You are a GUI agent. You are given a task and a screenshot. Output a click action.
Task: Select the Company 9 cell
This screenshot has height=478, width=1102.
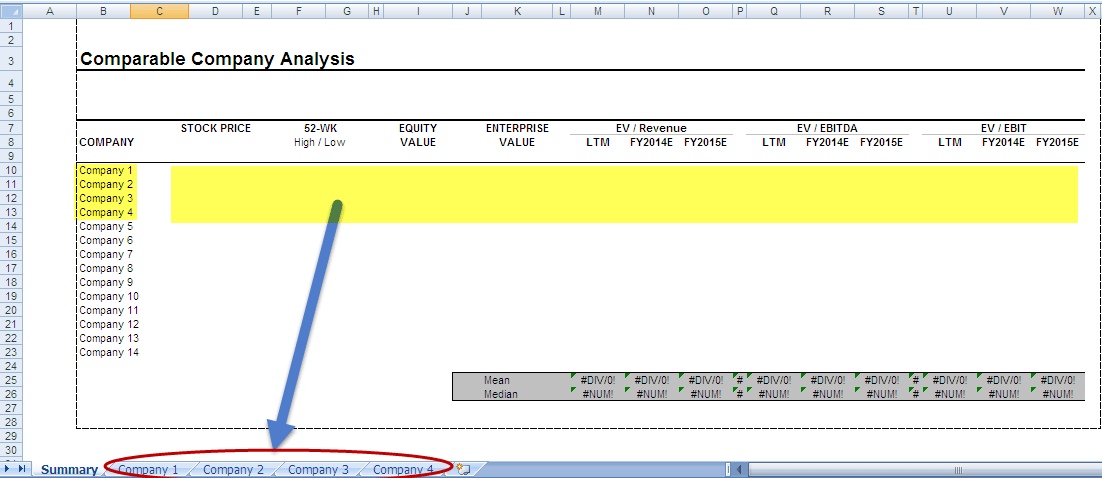(x=107, y=282)
